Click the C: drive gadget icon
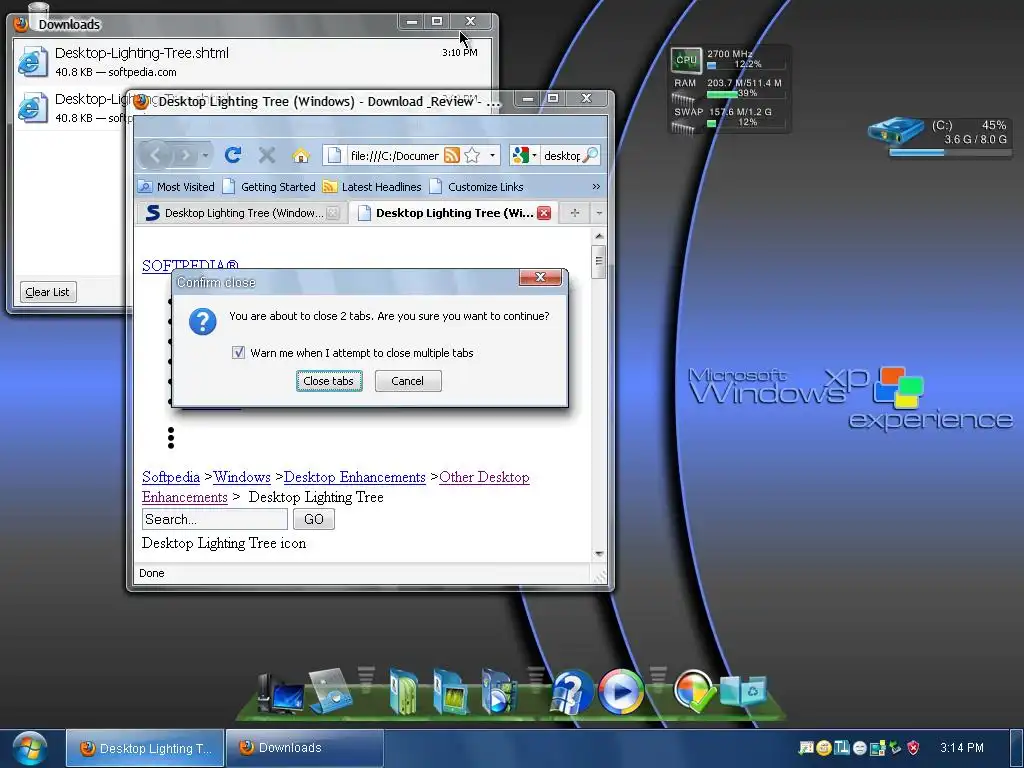Viewport: 1024px width, 768px height. 896,131
